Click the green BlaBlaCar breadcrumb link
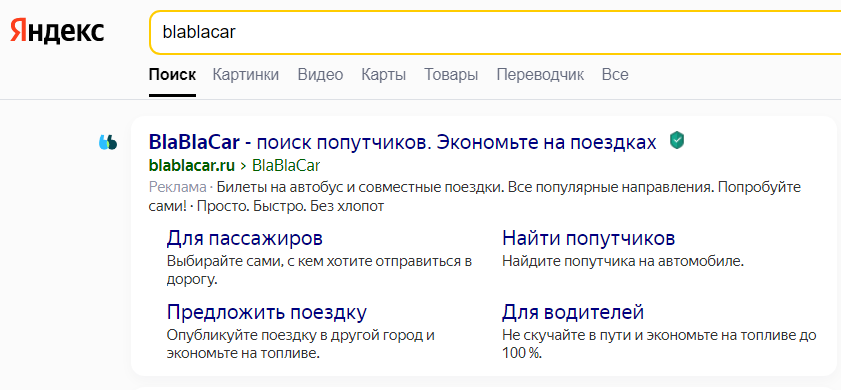Image resolution: width=841 pixels, height=390 pixels. (286, 165)
